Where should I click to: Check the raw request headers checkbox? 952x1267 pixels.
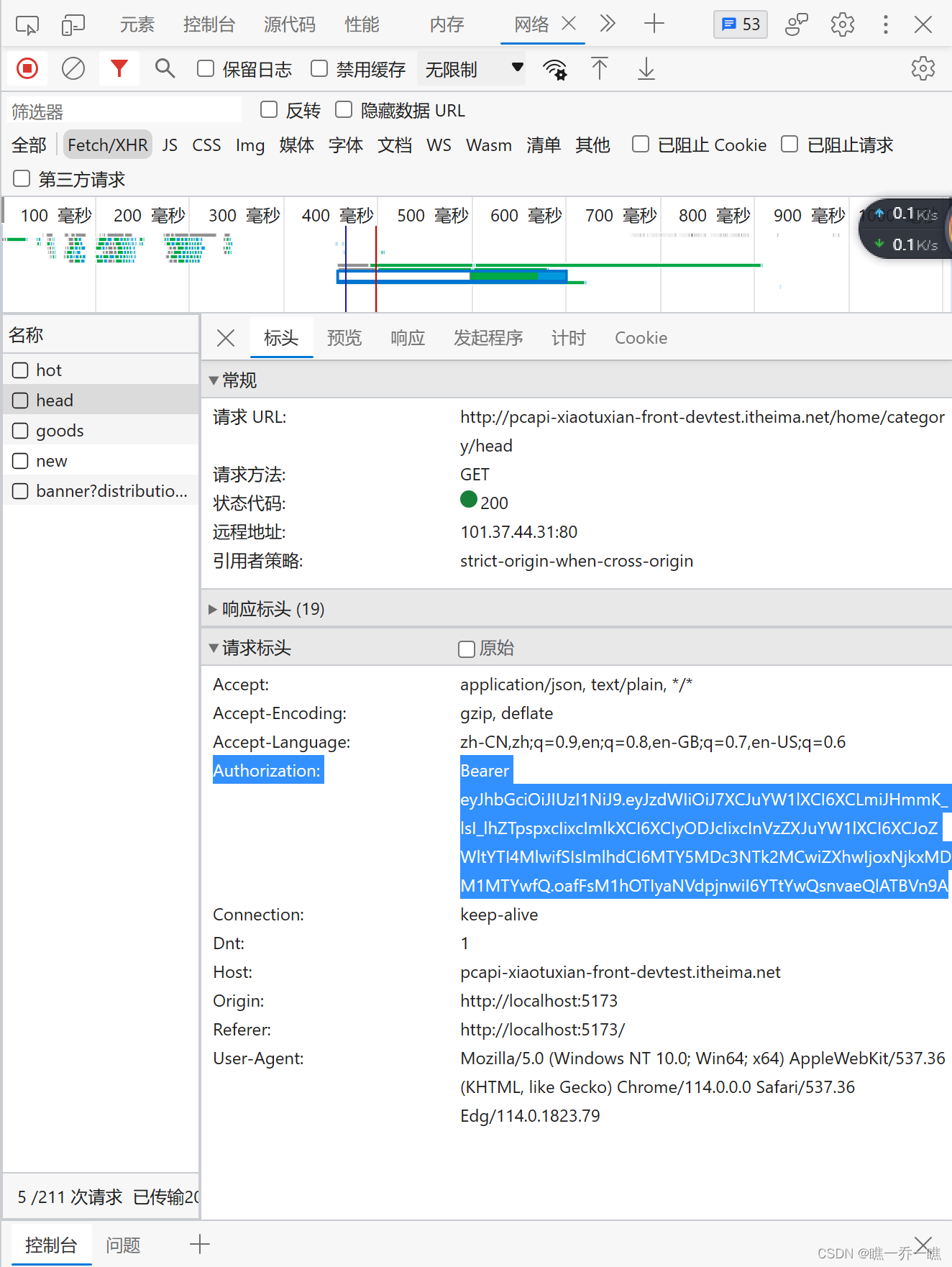point(467,649)
